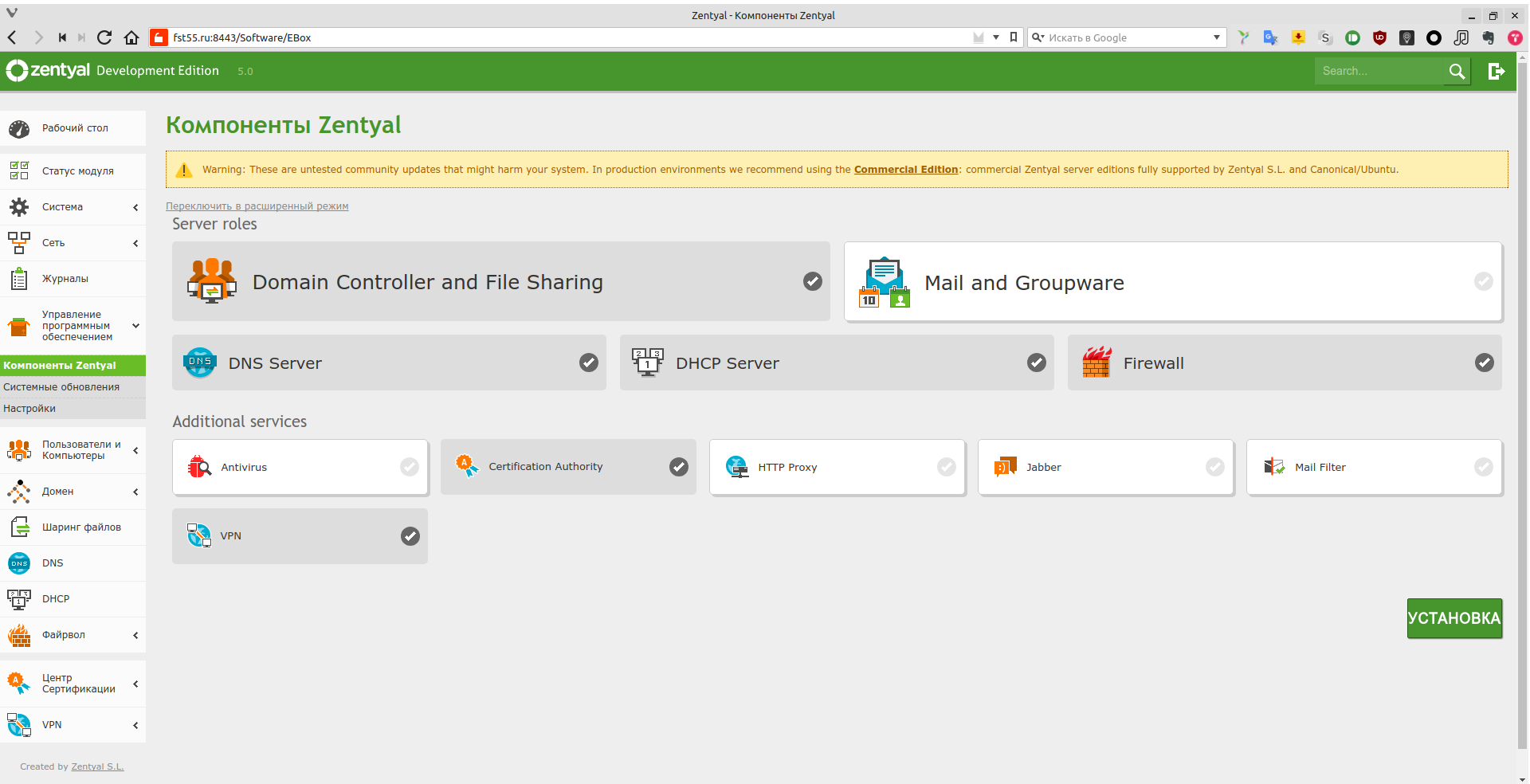
Task: Toggle the HTTP Proxy checkmark
Action: 947,467
